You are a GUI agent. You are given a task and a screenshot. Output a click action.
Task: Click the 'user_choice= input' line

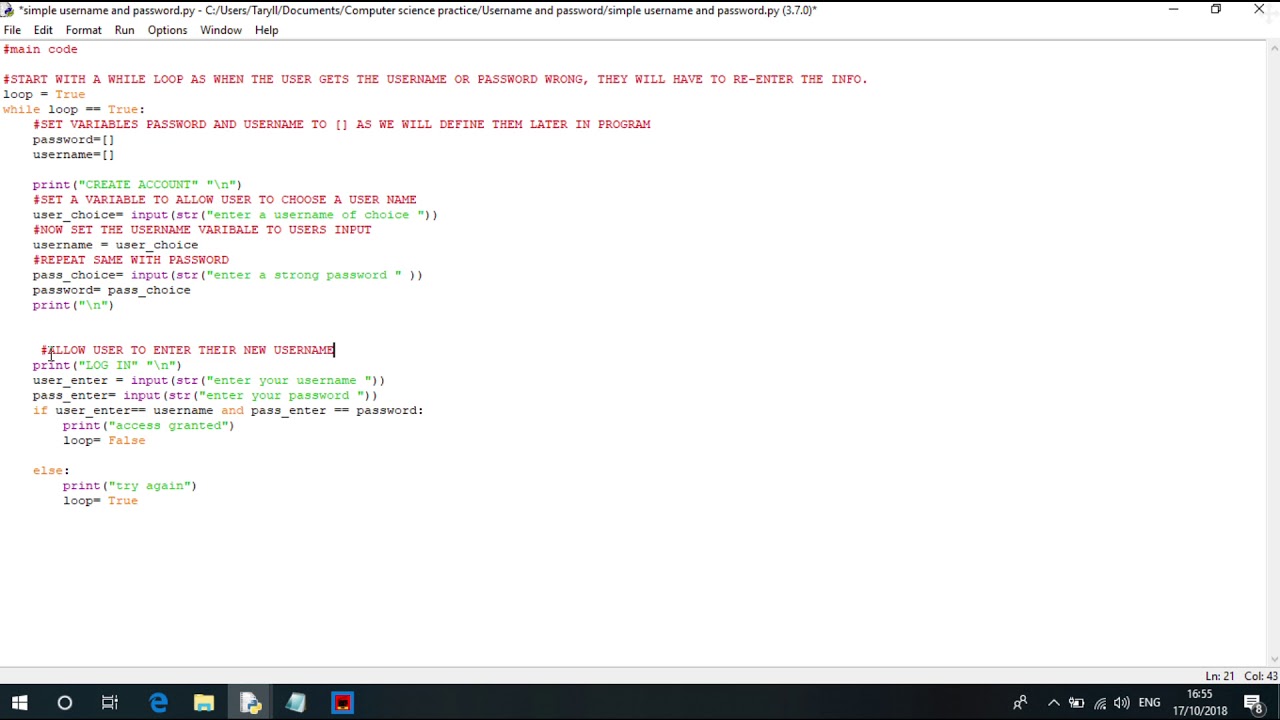click(235, 214)
